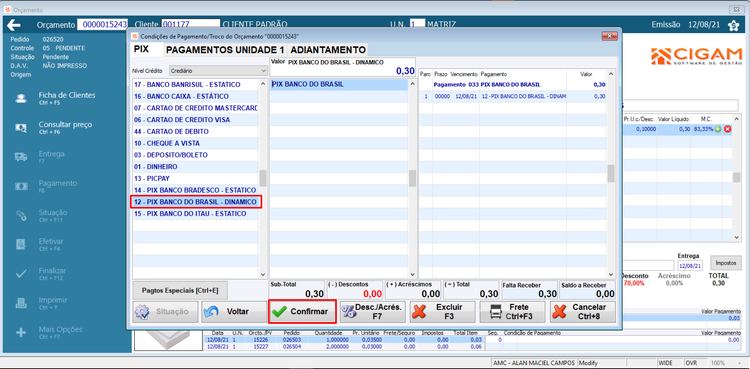The width and height of the screenshot is (750, 369).
Task: Select history row with Orcto 15226
Action: pos(344,339)
